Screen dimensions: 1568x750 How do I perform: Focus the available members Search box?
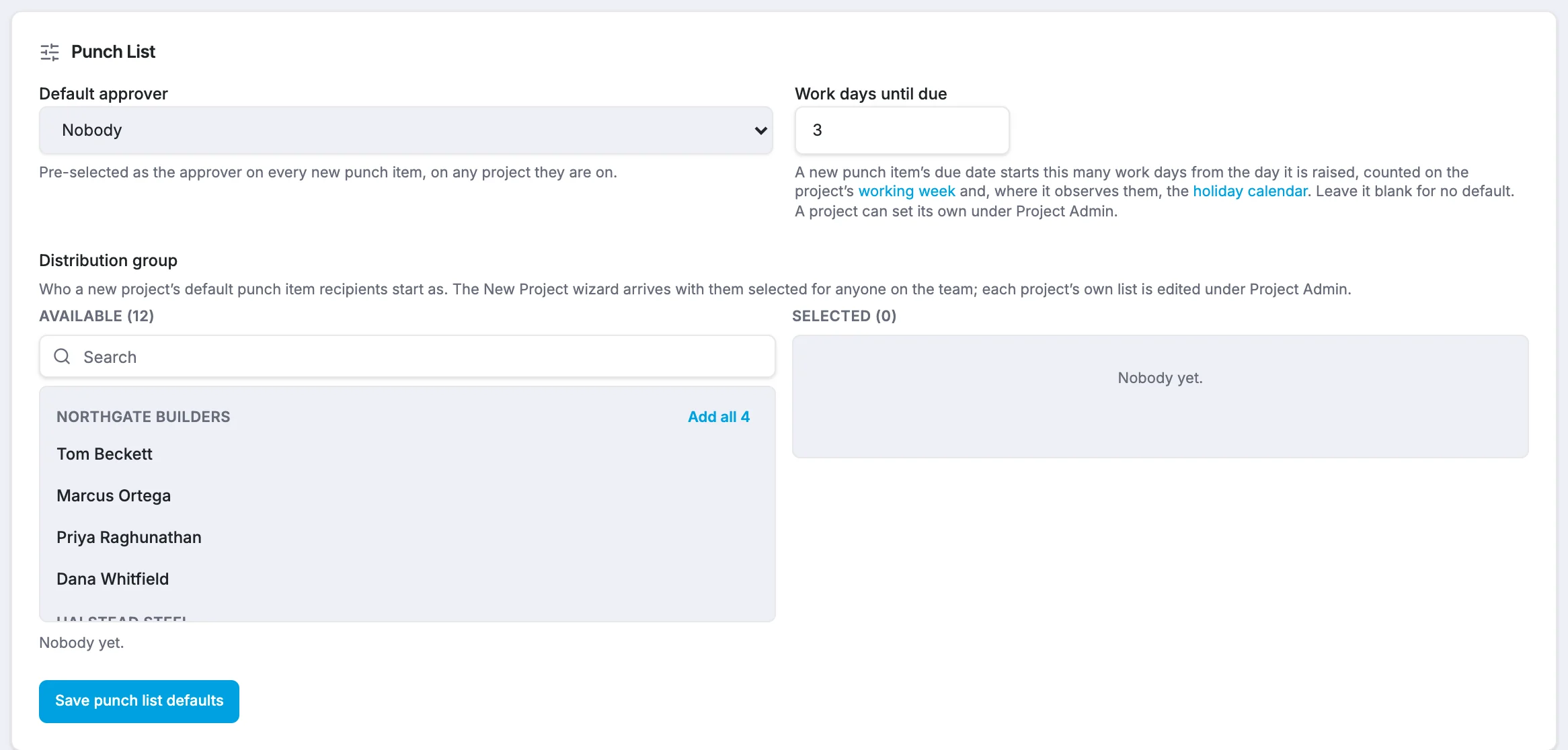[407, 357]
